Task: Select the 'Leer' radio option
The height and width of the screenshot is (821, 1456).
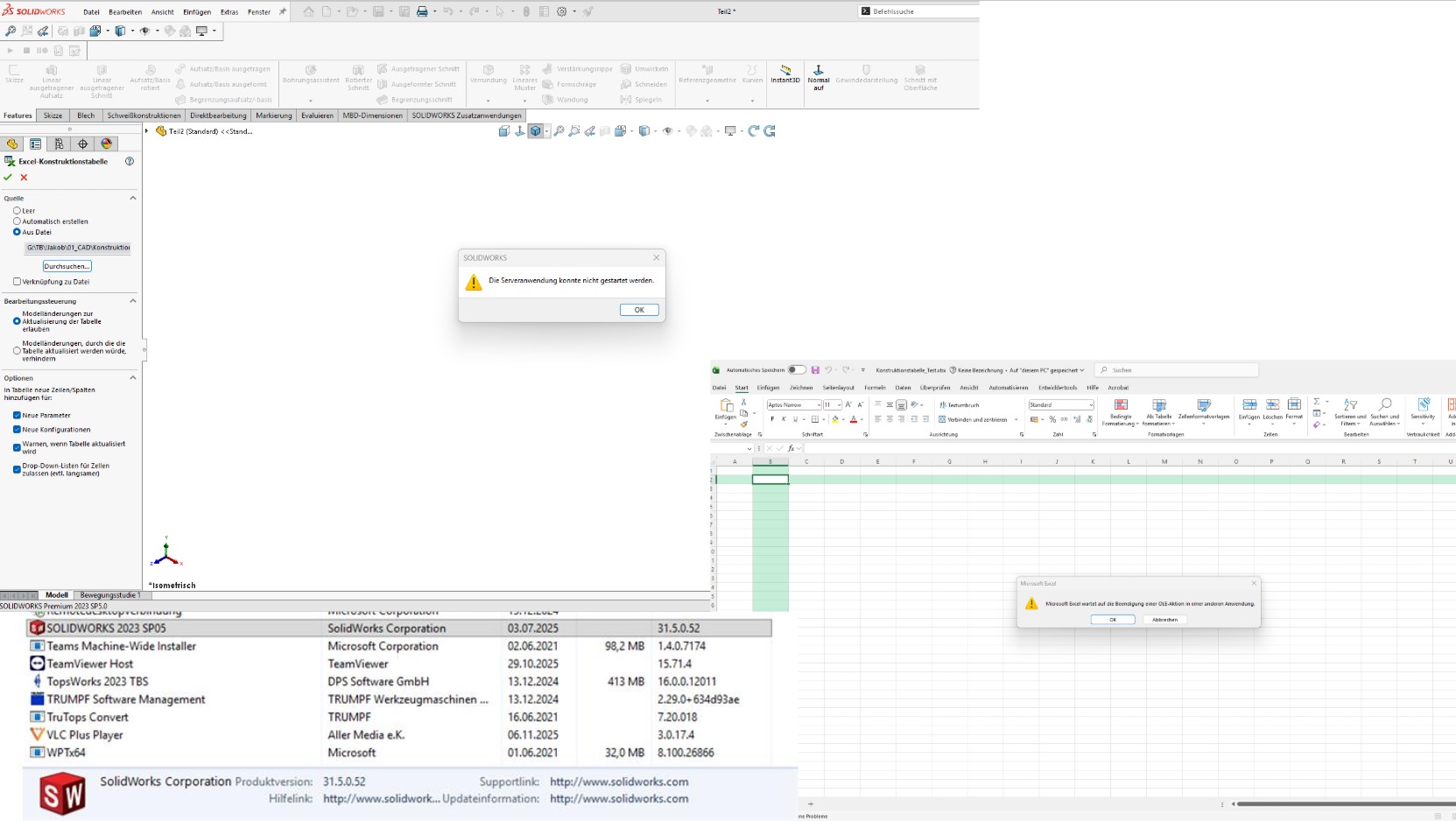Action: 17,211
